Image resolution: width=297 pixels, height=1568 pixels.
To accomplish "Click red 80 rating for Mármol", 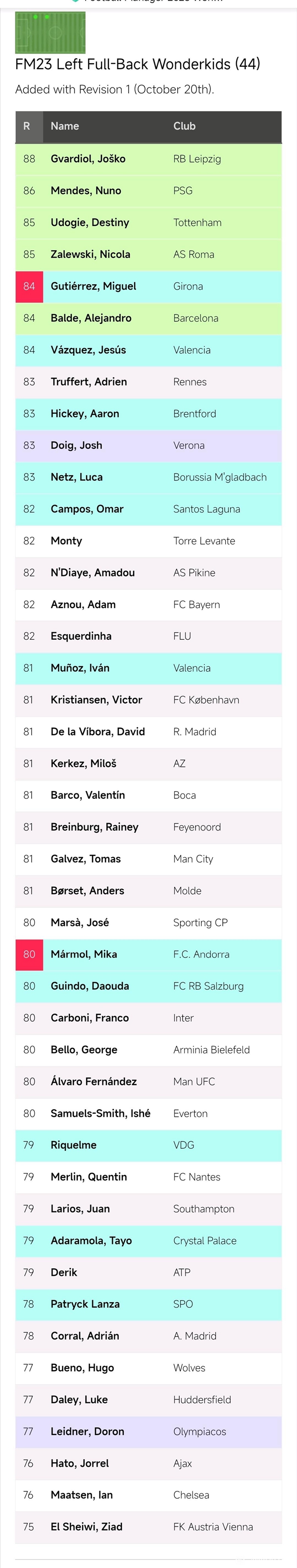I will click(x=29, y=955).
